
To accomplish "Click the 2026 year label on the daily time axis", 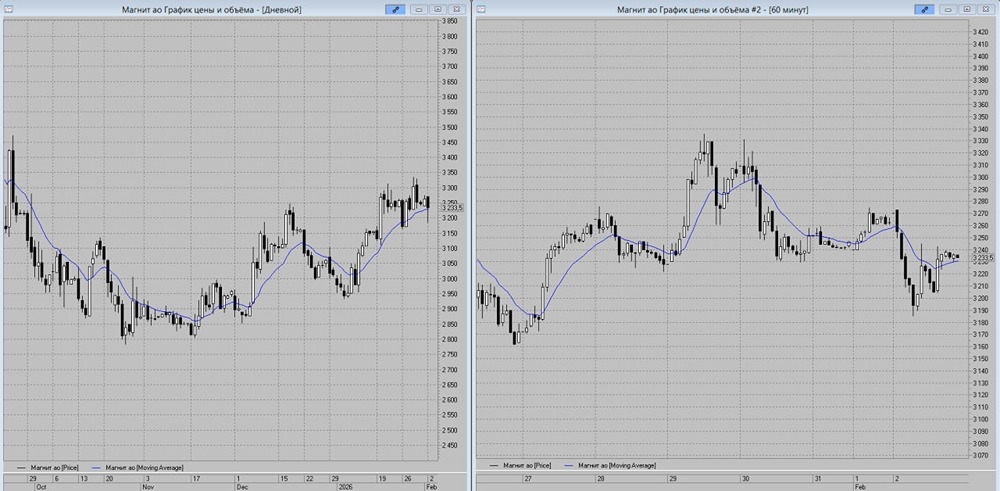I will tap(348, 486).
